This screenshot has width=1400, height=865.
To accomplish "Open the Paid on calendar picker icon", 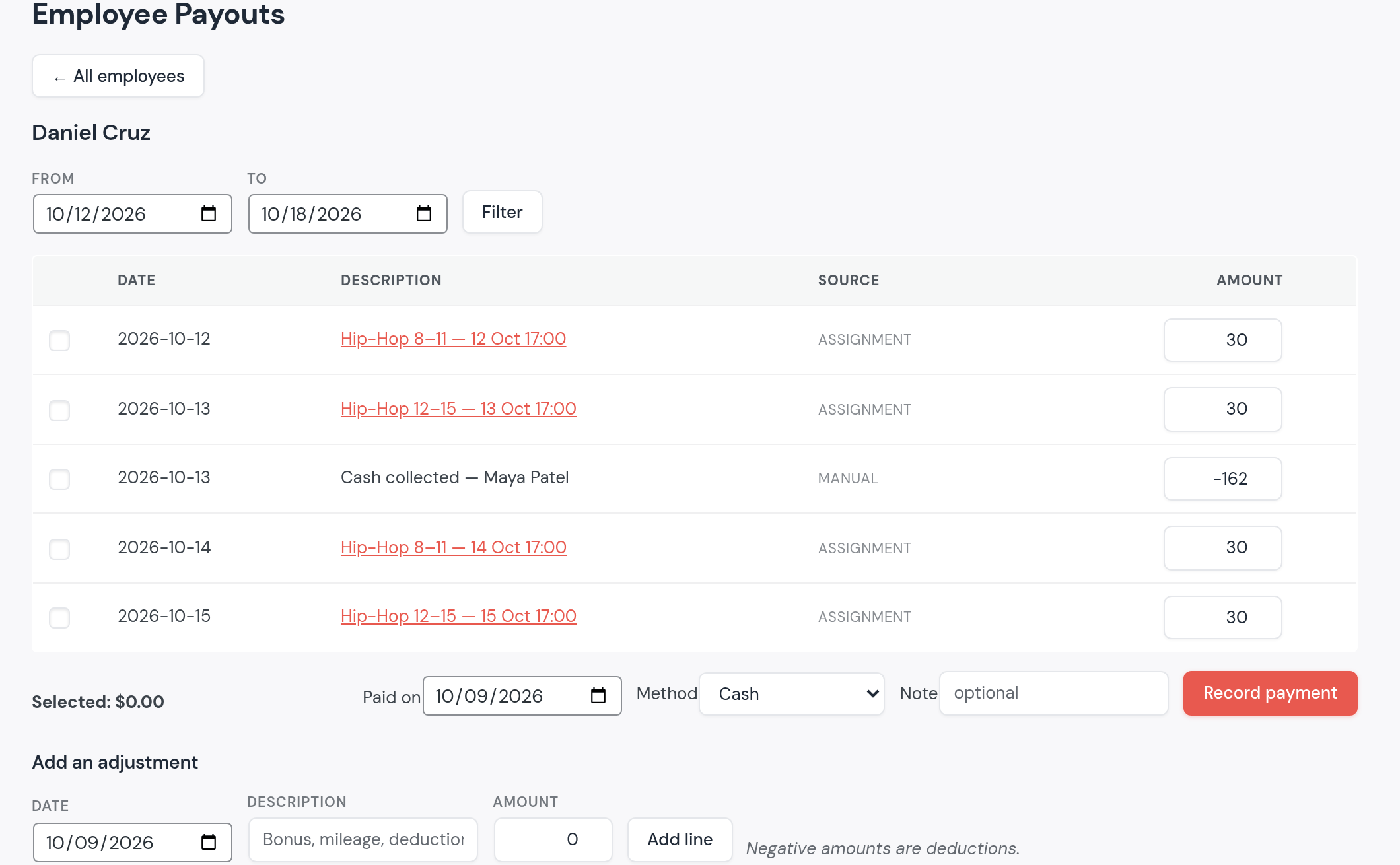I will 598,696.
